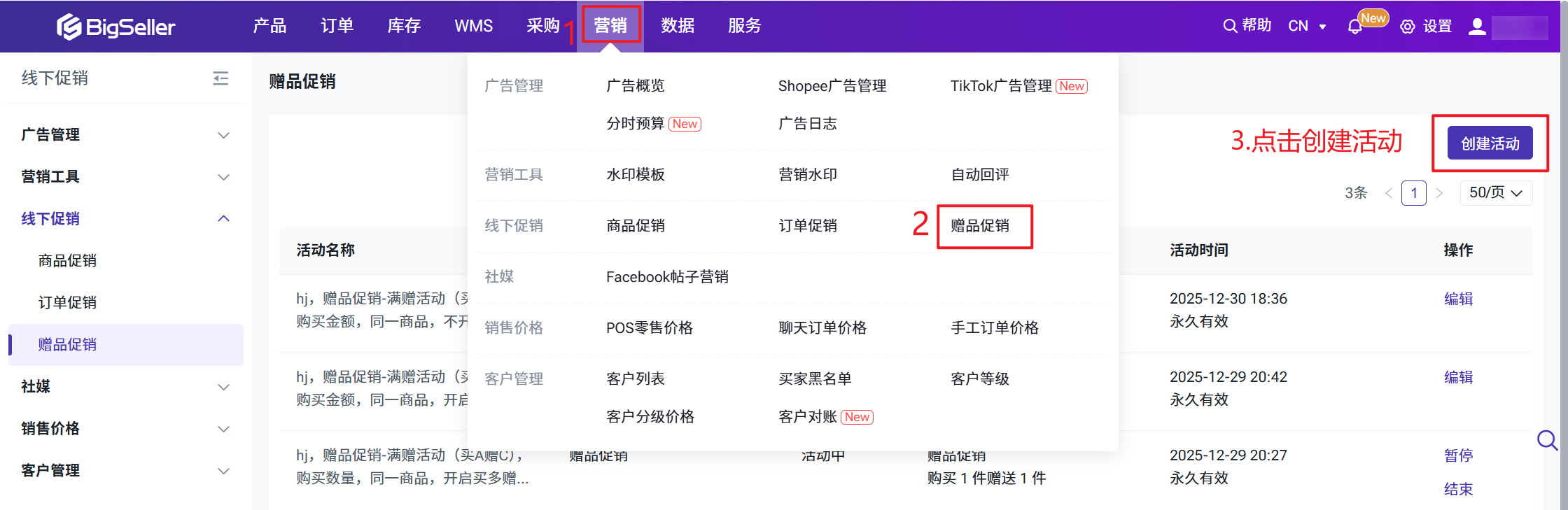Click the floating search icon at right edge
1568x510 pixels.
click(x=1546, y=440)
